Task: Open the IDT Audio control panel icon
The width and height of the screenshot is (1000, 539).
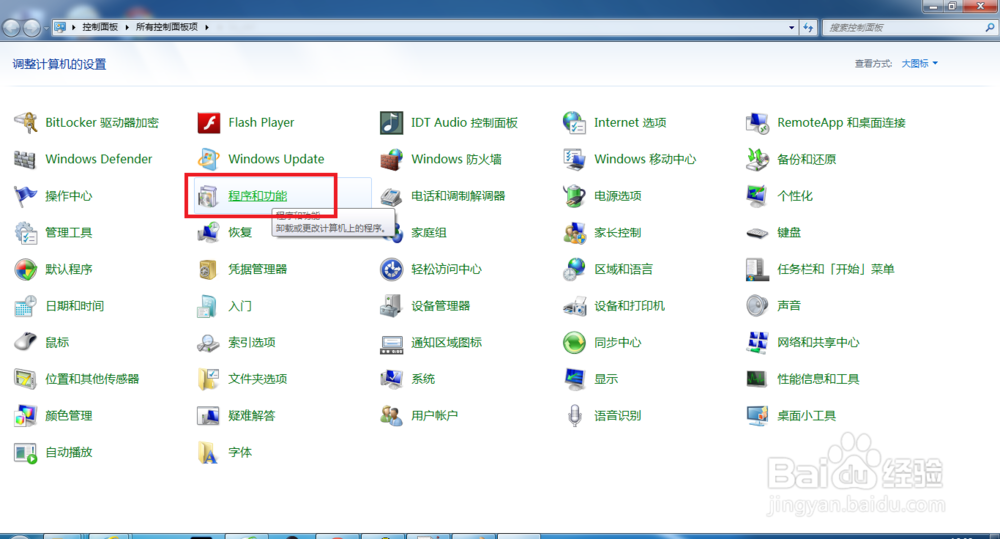Action: tap(392, 122)
